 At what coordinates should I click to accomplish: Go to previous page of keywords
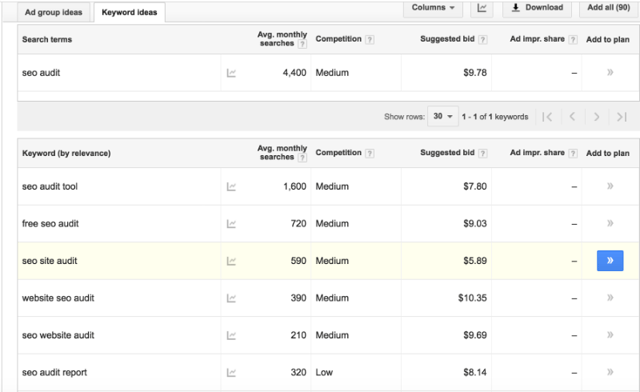pyautogui.click(x=572, y=117)
